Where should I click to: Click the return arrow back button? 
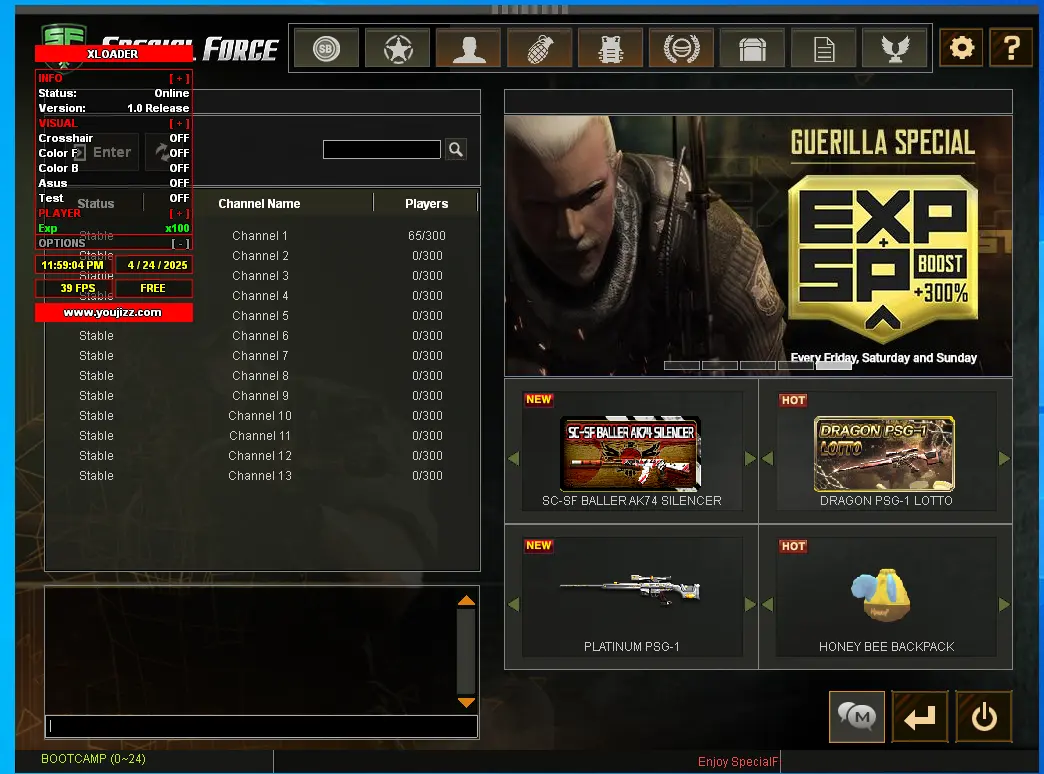[x=920, y=717]
